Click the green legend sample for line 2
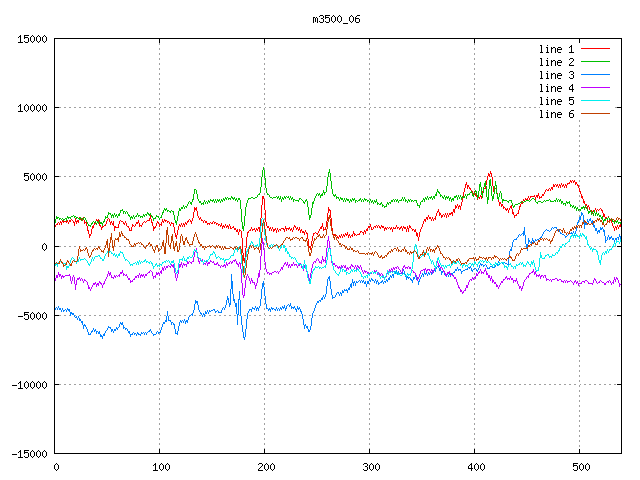The image size is (640, 480). click(595, 62)
